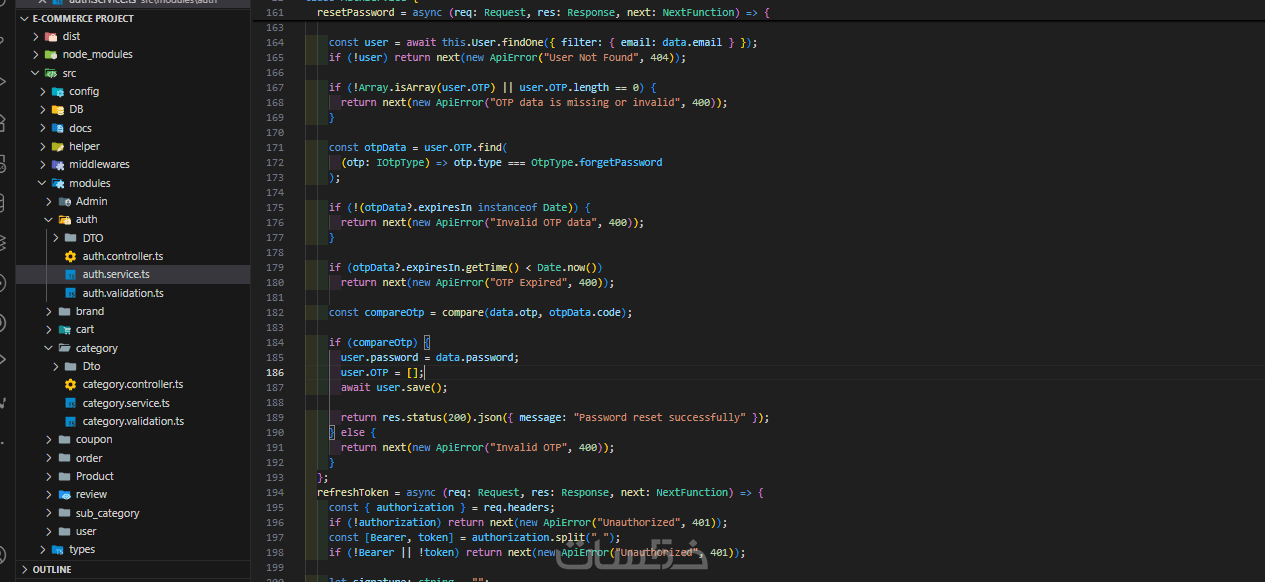This screenshot has height=582, width=1265.
Task: Click the docs folder icon
Action: [x=57, y=128]
